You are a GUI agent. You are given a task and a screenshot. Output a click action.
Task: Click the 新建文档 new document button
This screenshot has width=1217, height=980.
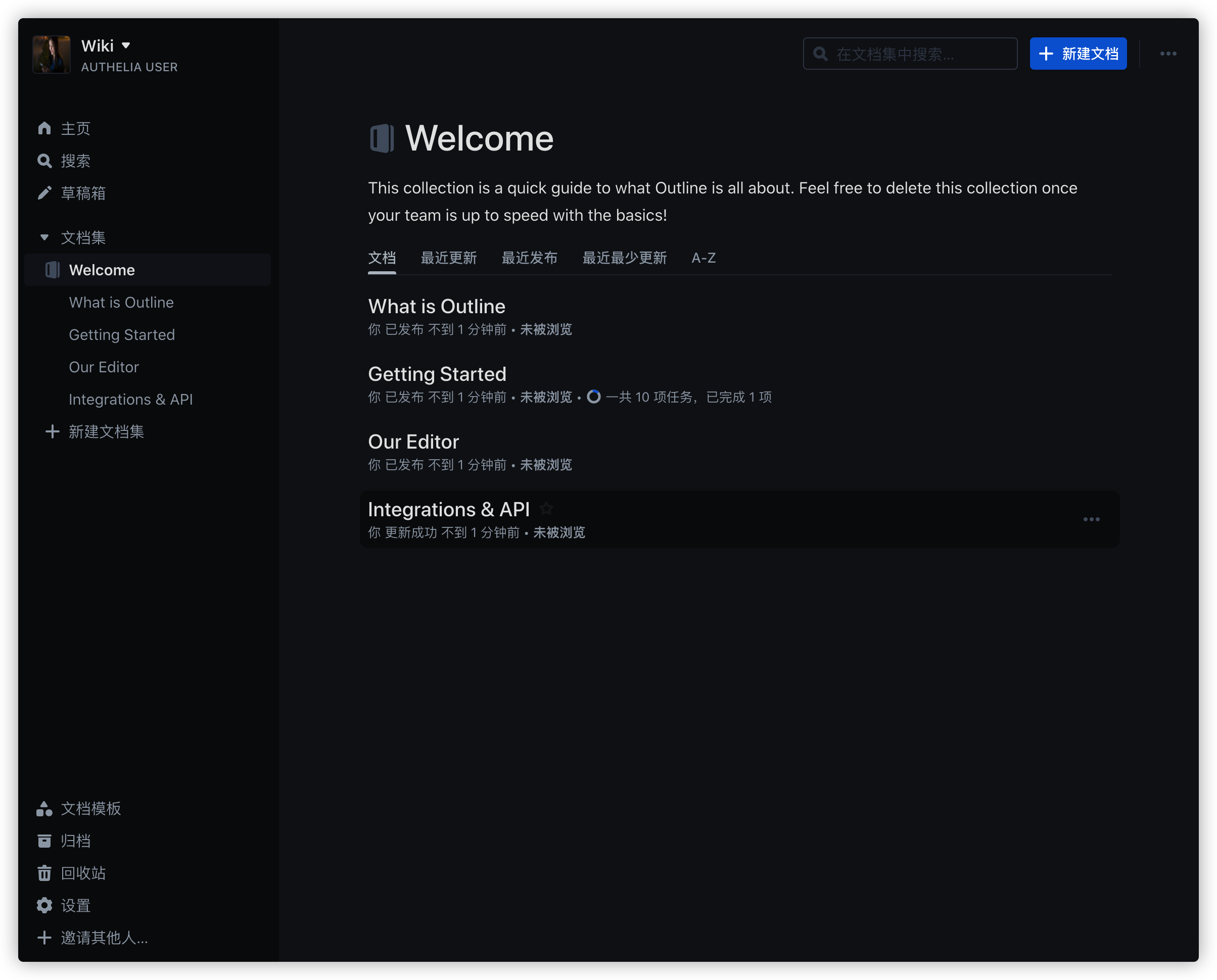[1078, 54]
